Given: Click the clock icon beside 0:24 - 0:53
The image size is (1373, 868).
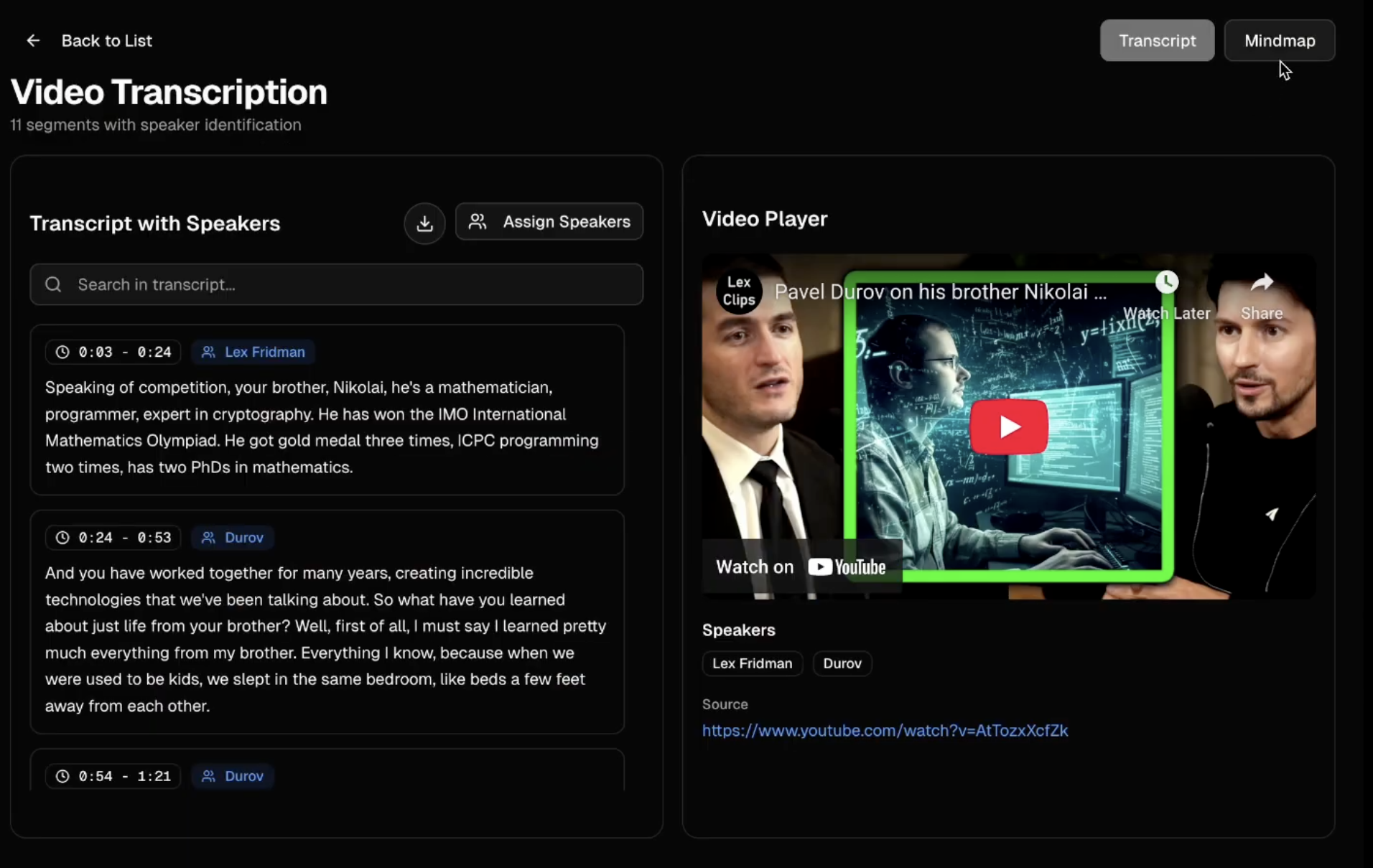Looking at the screenshot, I should [62, 537].
